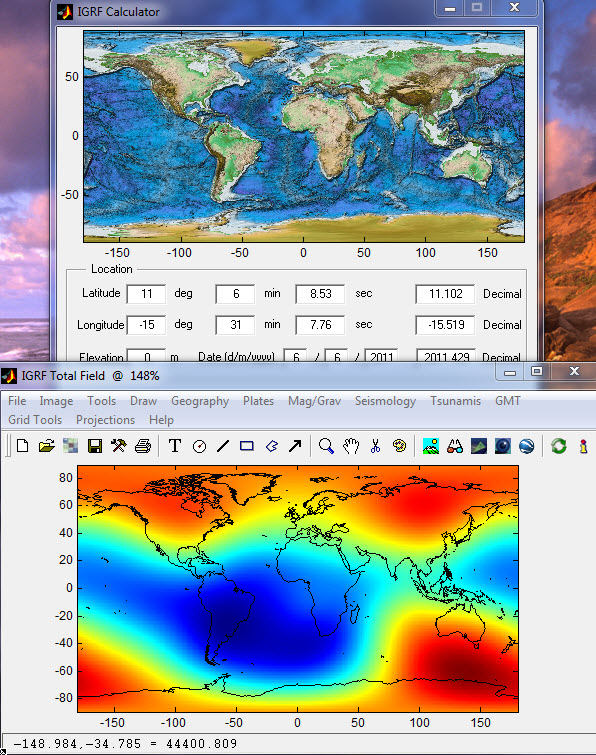Open the Grid Tools menu
This screenshot has height=755, width=596.
[x=35, y=420]
